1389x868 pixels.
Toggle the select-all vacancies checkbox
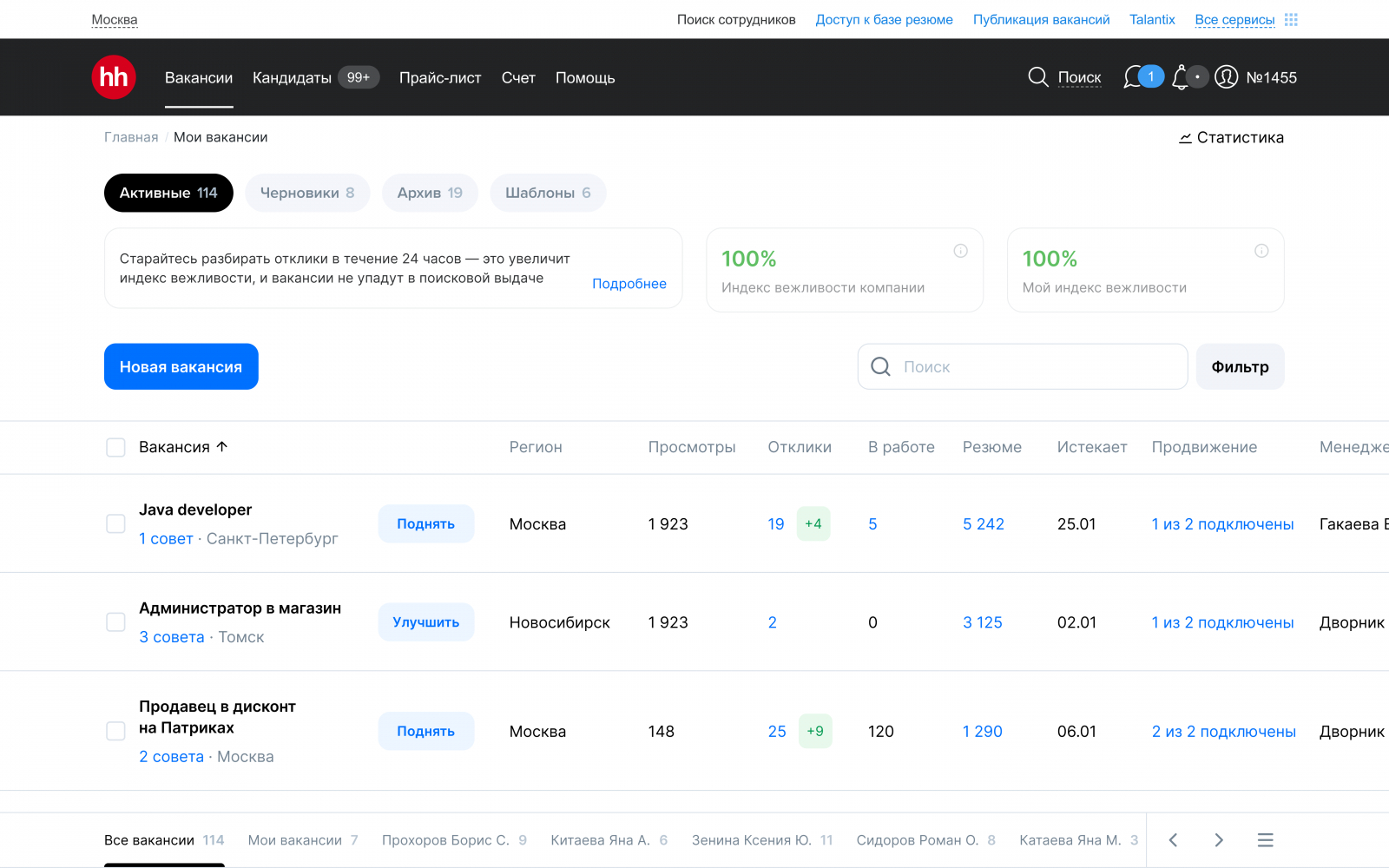[115, 447]
